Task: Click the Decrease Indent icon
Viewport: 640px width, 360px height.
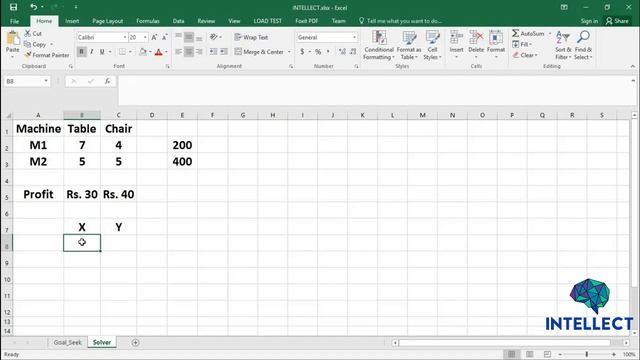Action: click(x=213, y=52)
